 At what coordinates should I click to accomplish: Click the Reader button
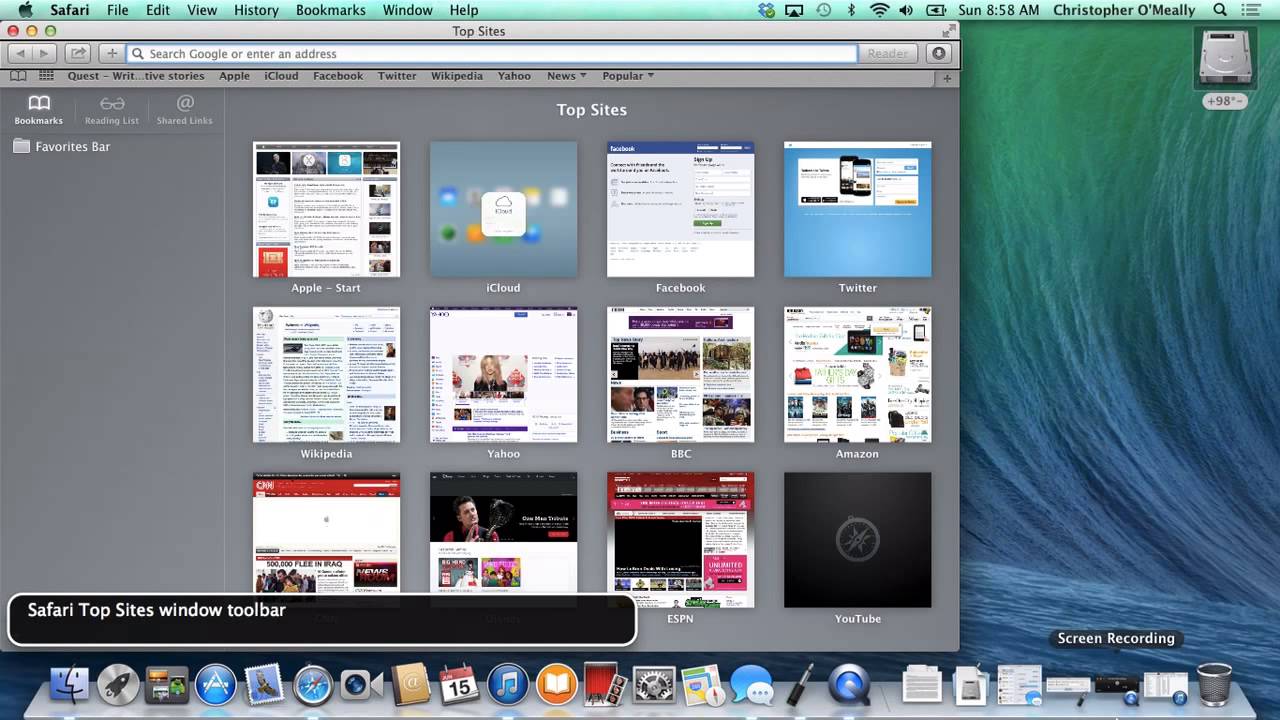pyautogui.click(x=888, y=53)
